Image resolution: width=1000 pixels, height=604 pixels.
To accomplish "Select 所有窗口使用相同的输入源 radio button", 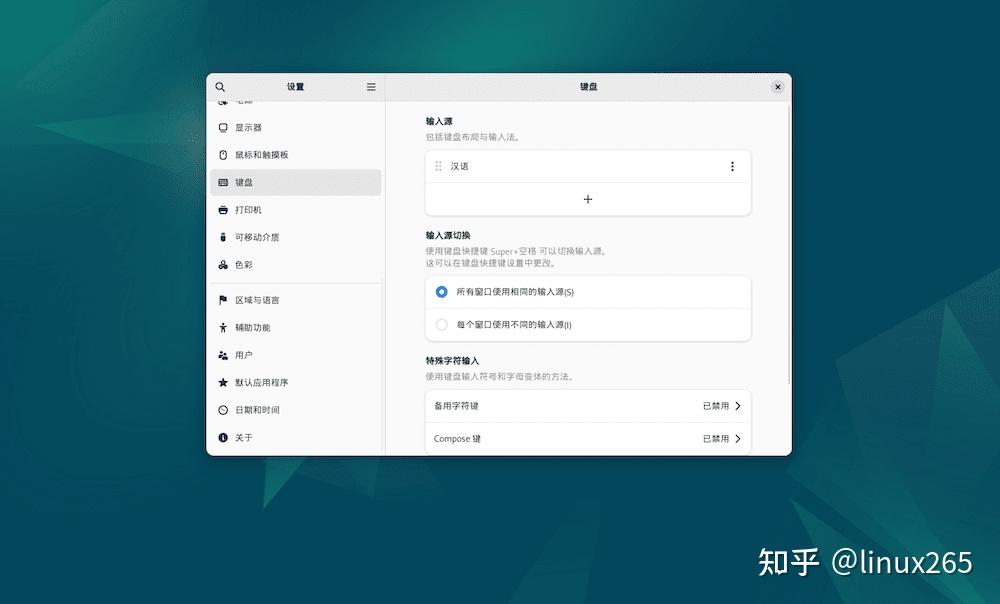I will coord(441,291).
